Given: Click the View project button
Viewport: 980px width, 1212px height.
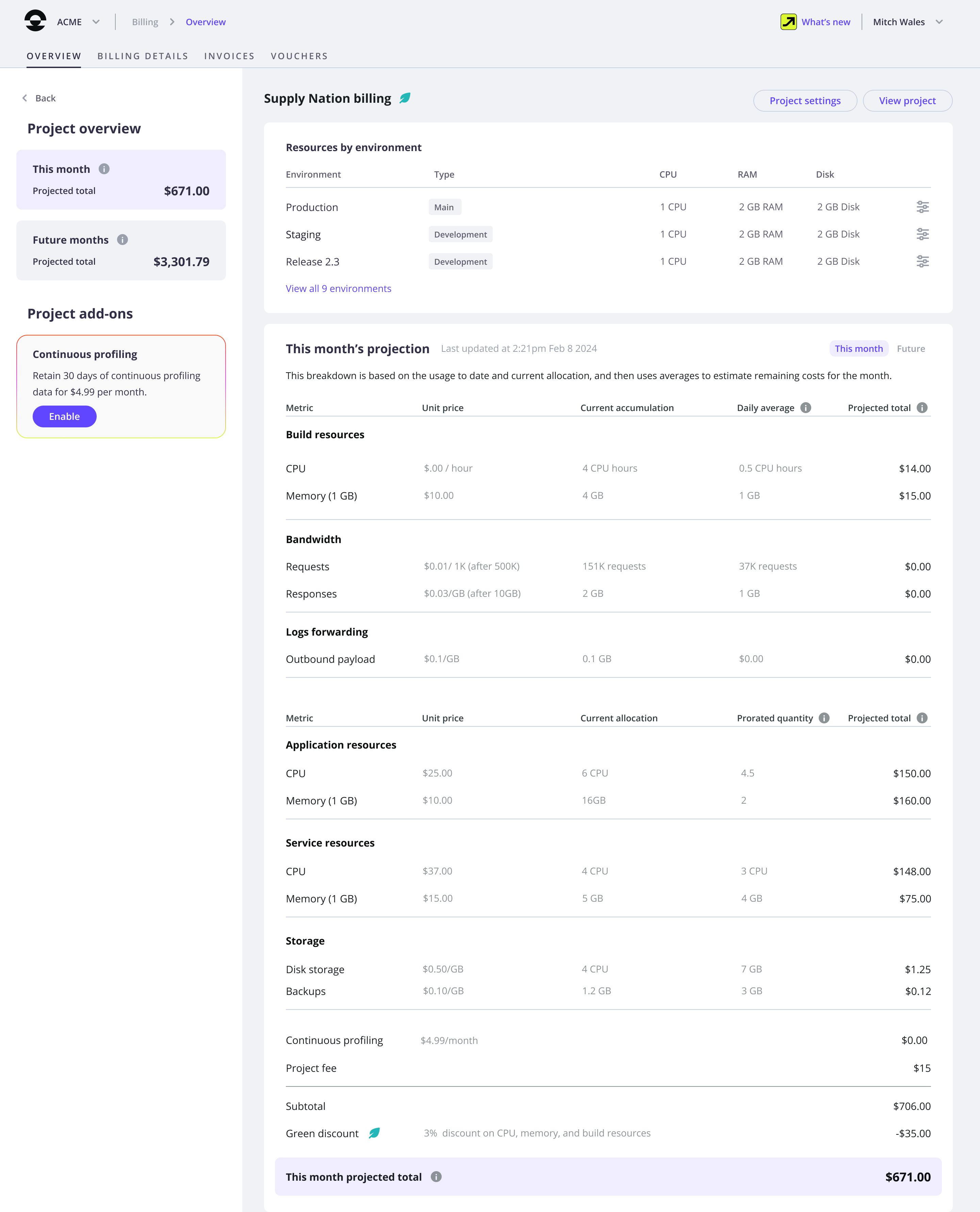Looking at the screenshot, I should 906,100.
